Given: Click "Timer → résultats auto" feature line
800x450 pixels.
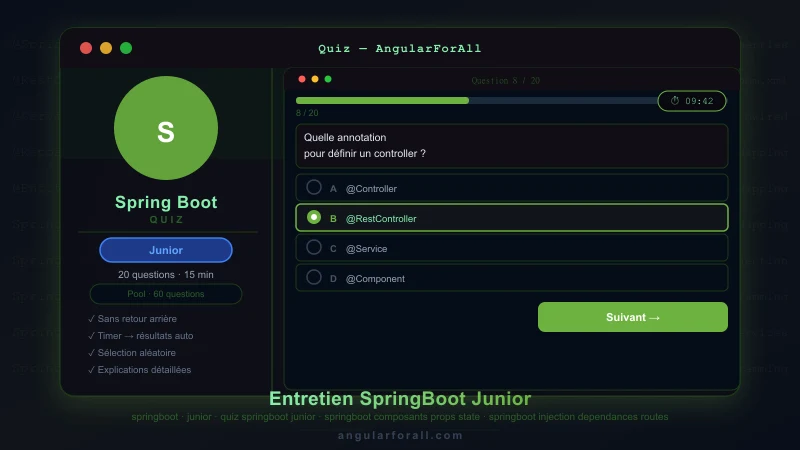Looking at the screenshot, I should tap(140, 336).
